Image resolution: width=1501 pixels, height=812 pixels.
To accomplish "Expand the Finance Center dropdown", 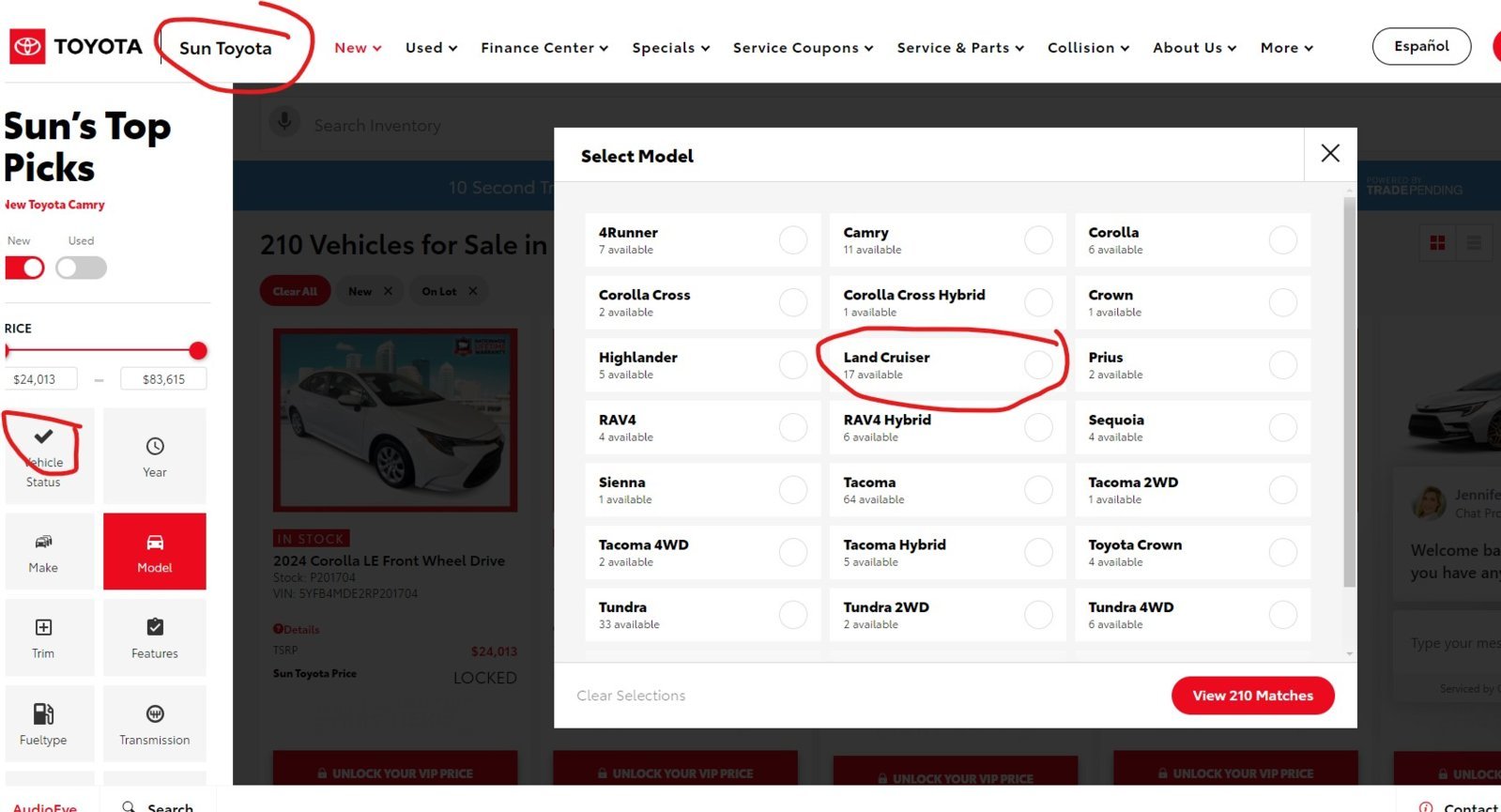I will click(x=544, y=48).
